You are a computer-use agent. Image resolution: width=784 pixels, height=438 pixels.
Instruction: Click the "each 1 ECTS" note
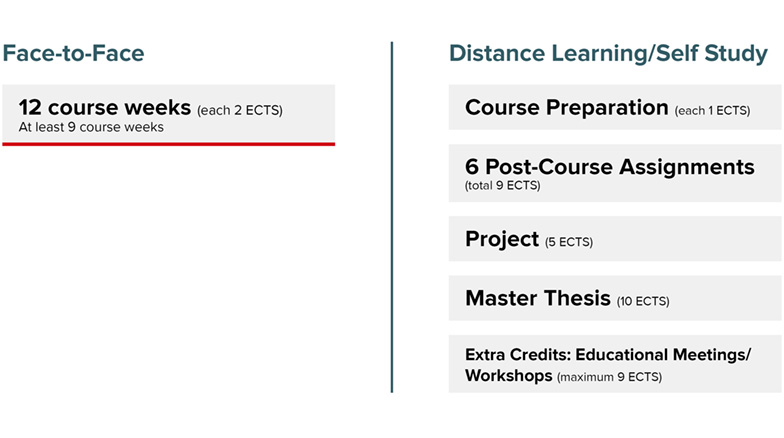[712, 110]
